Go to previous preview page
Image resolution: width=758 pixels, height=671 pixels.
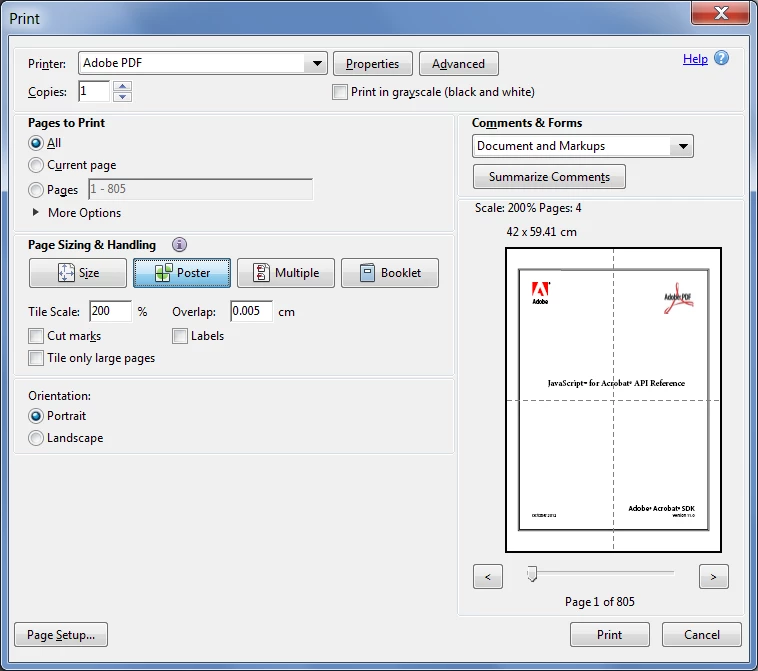pos(488,577)
